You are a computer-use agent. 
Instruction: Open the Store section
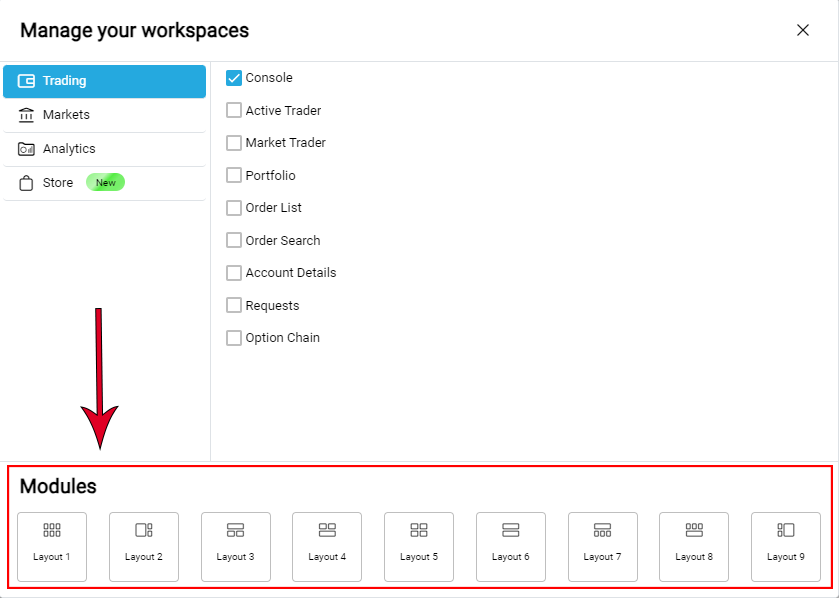pos(57,182)
